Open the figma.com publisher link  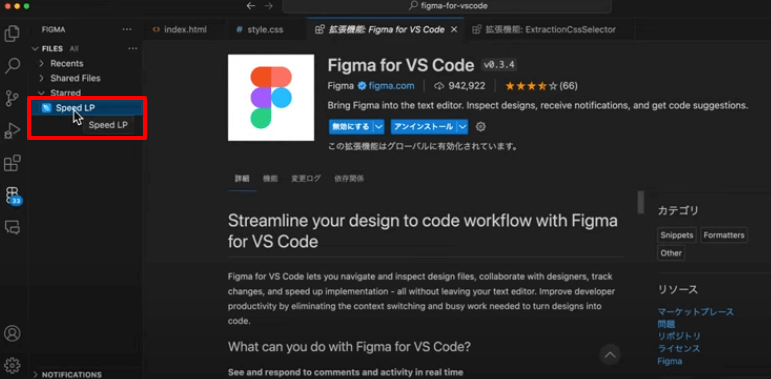391,86
